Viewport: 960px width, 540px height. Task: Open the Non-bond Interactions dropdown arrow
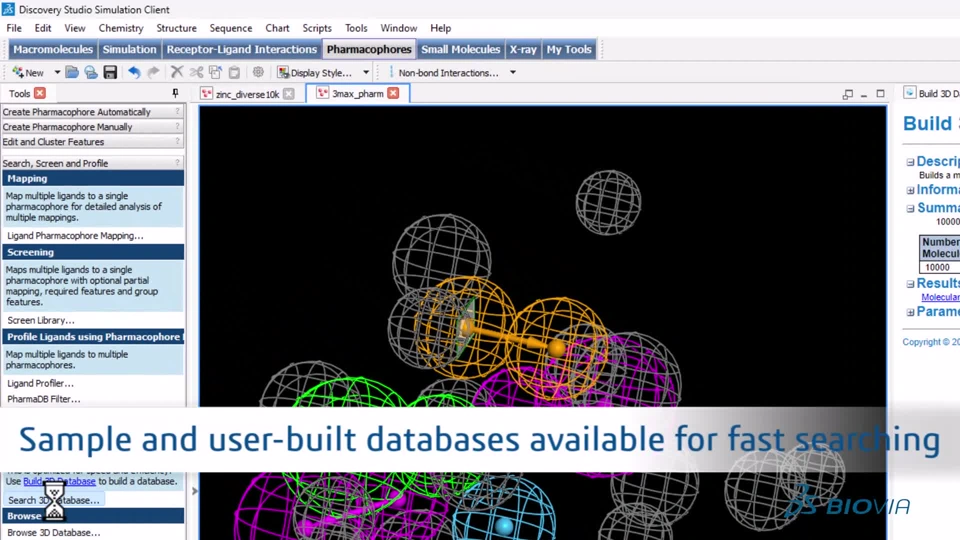pos(512,72)
